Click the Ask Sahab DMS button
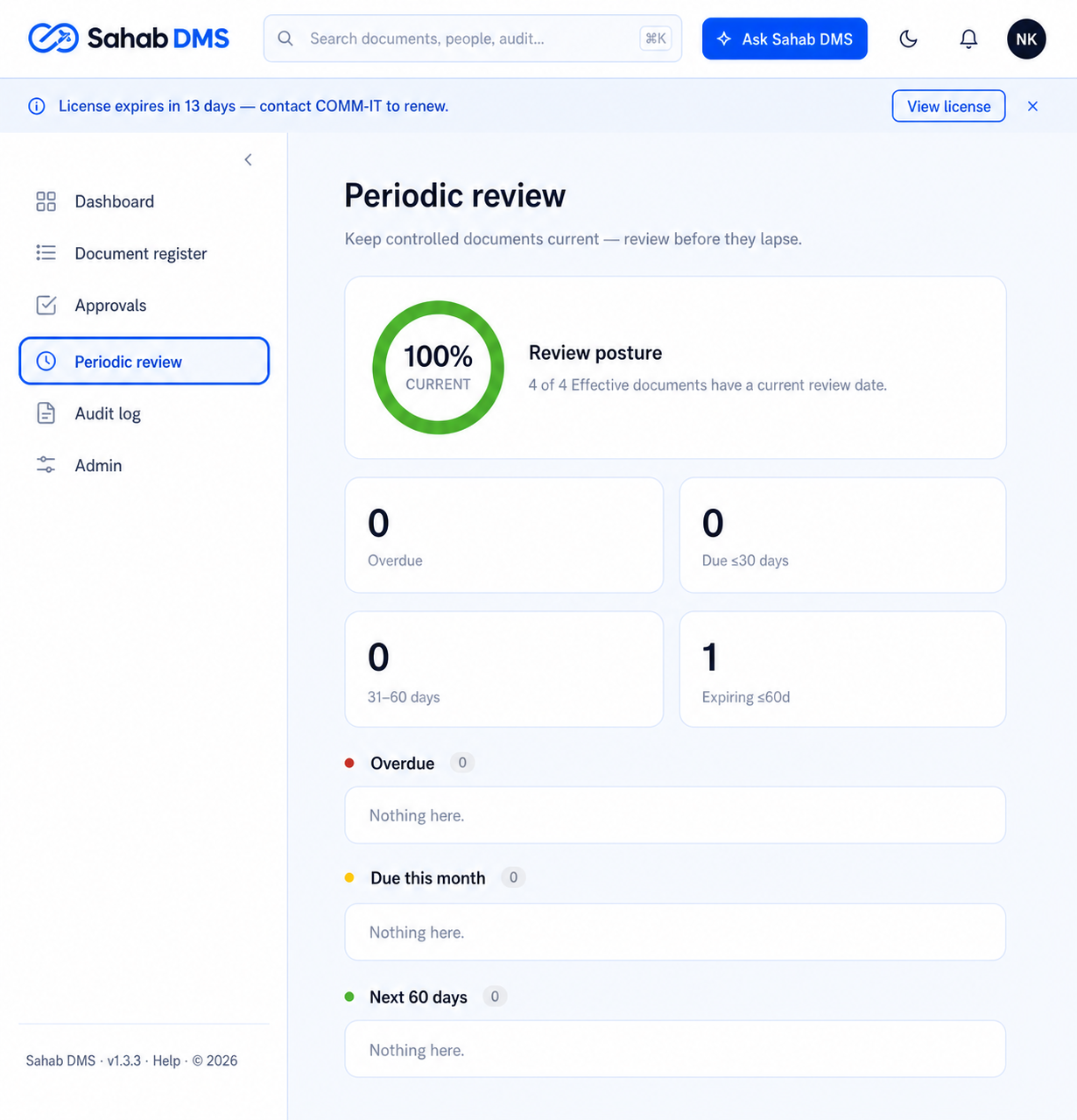The height and width of the screenshot is (1120, 1077). pyautogui.click(x=785, y=39)
